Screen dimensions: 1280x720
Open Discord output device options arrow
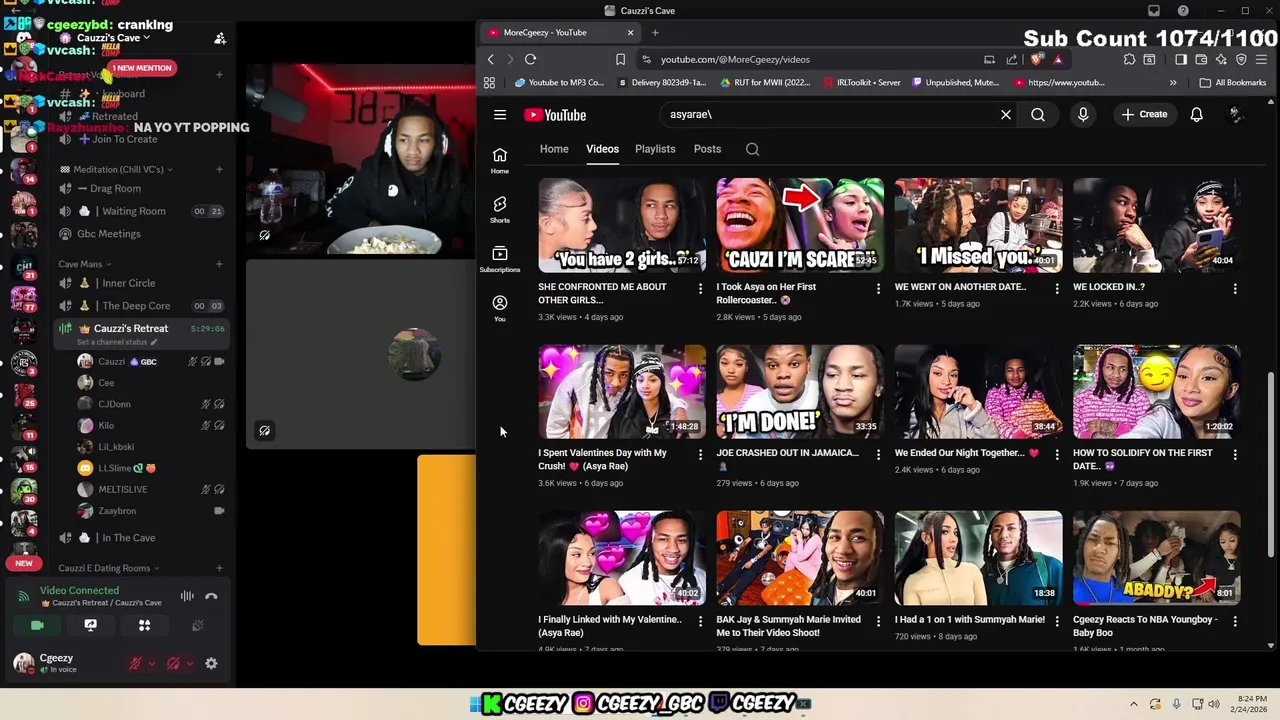189,663
